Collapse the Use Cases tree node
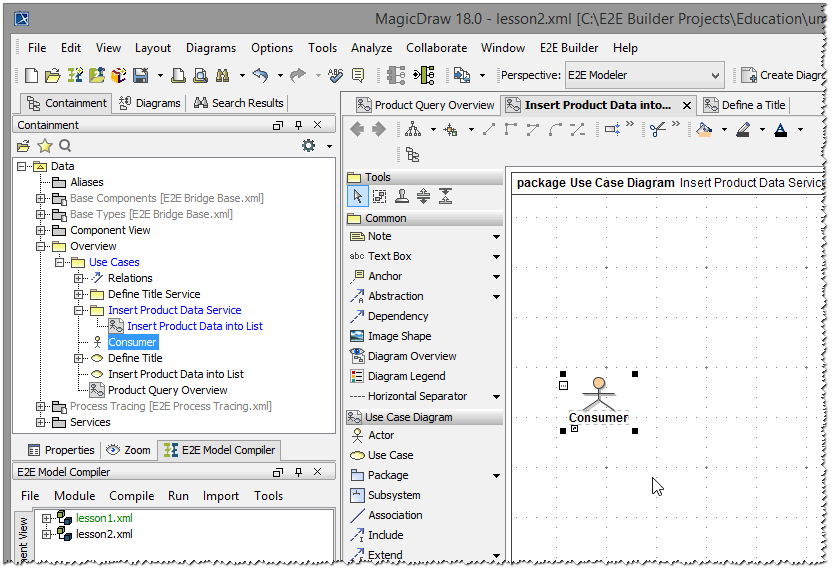Image resolution: width=836 pixels, height=574 pixels. pos(60,262)
